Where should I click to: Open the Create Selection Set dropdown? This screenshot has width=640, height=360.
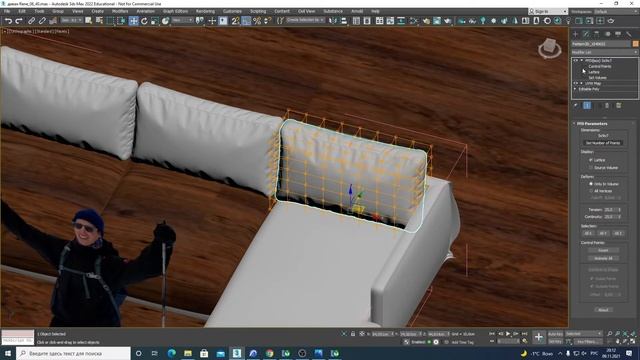305,20
